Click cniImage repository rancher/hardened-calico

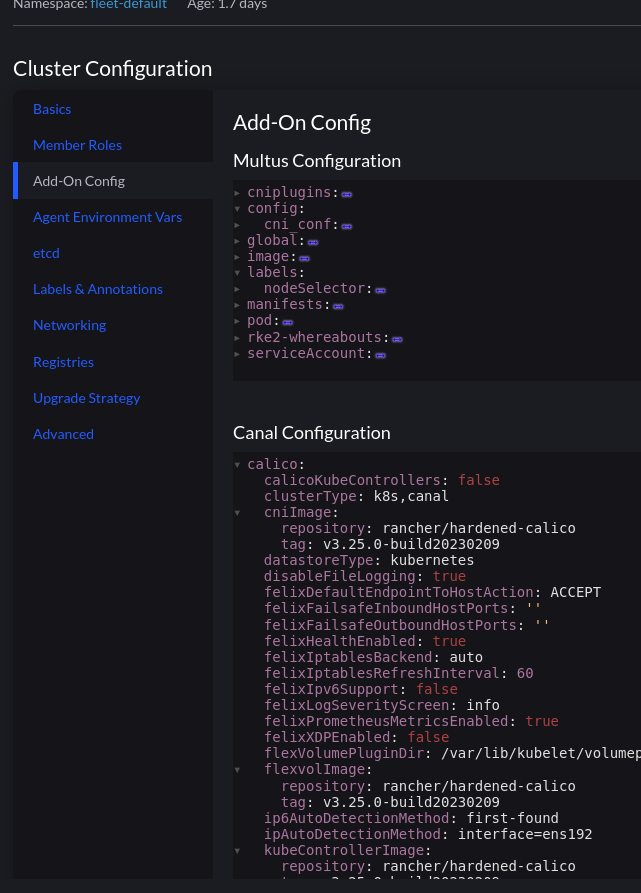tap(479, 528)
